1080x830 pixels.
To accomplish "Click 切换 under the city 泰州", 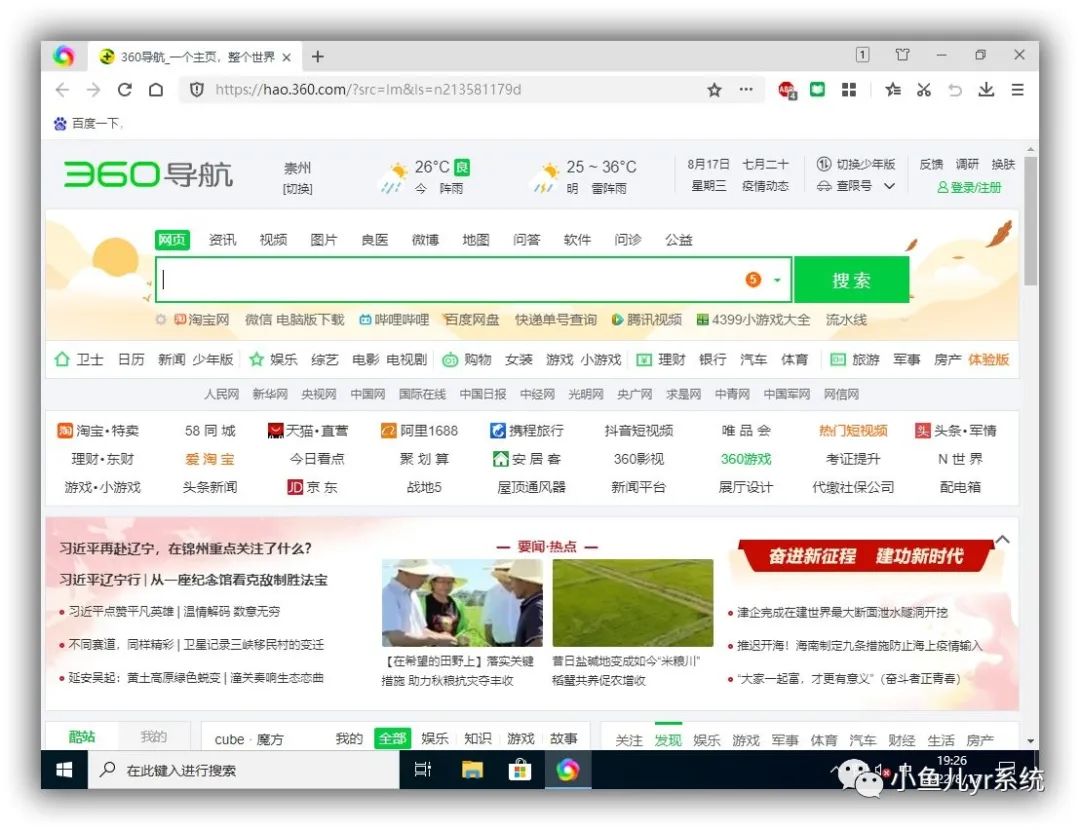I will coord(298,189).
